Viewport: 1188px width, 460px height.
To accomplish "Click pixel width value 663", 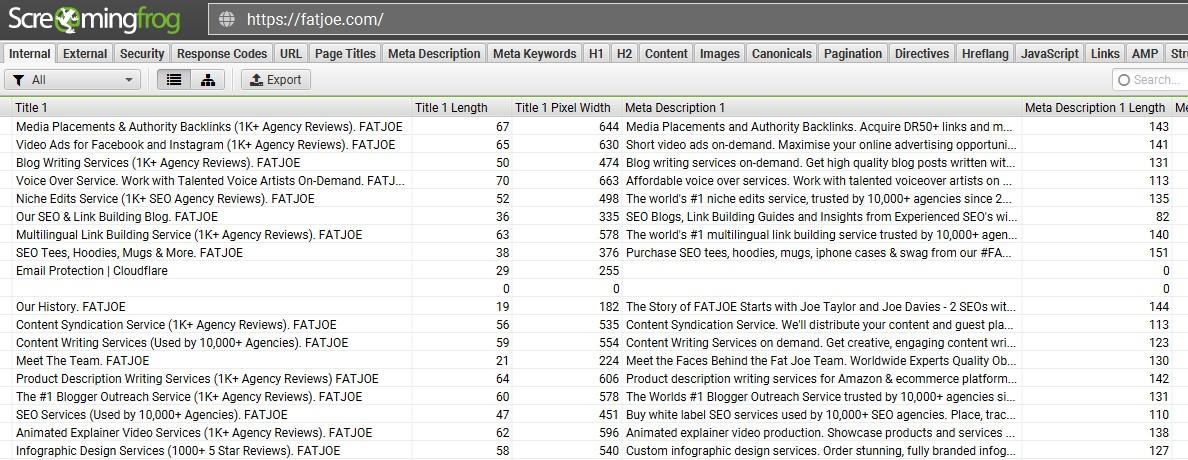I will (610, 180).
